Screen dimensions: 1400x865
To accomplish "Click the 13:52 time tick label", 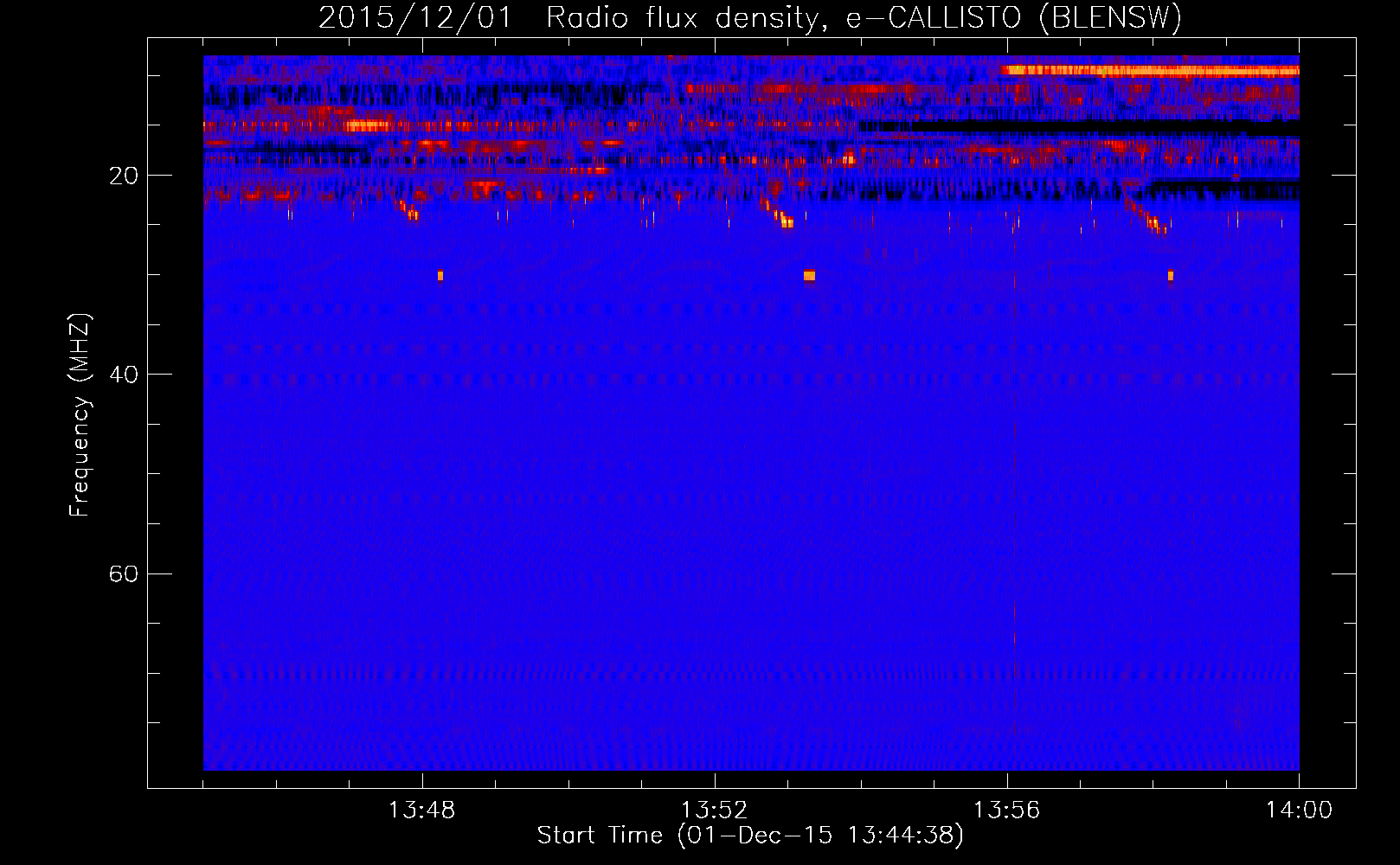I will coord(714,811).
